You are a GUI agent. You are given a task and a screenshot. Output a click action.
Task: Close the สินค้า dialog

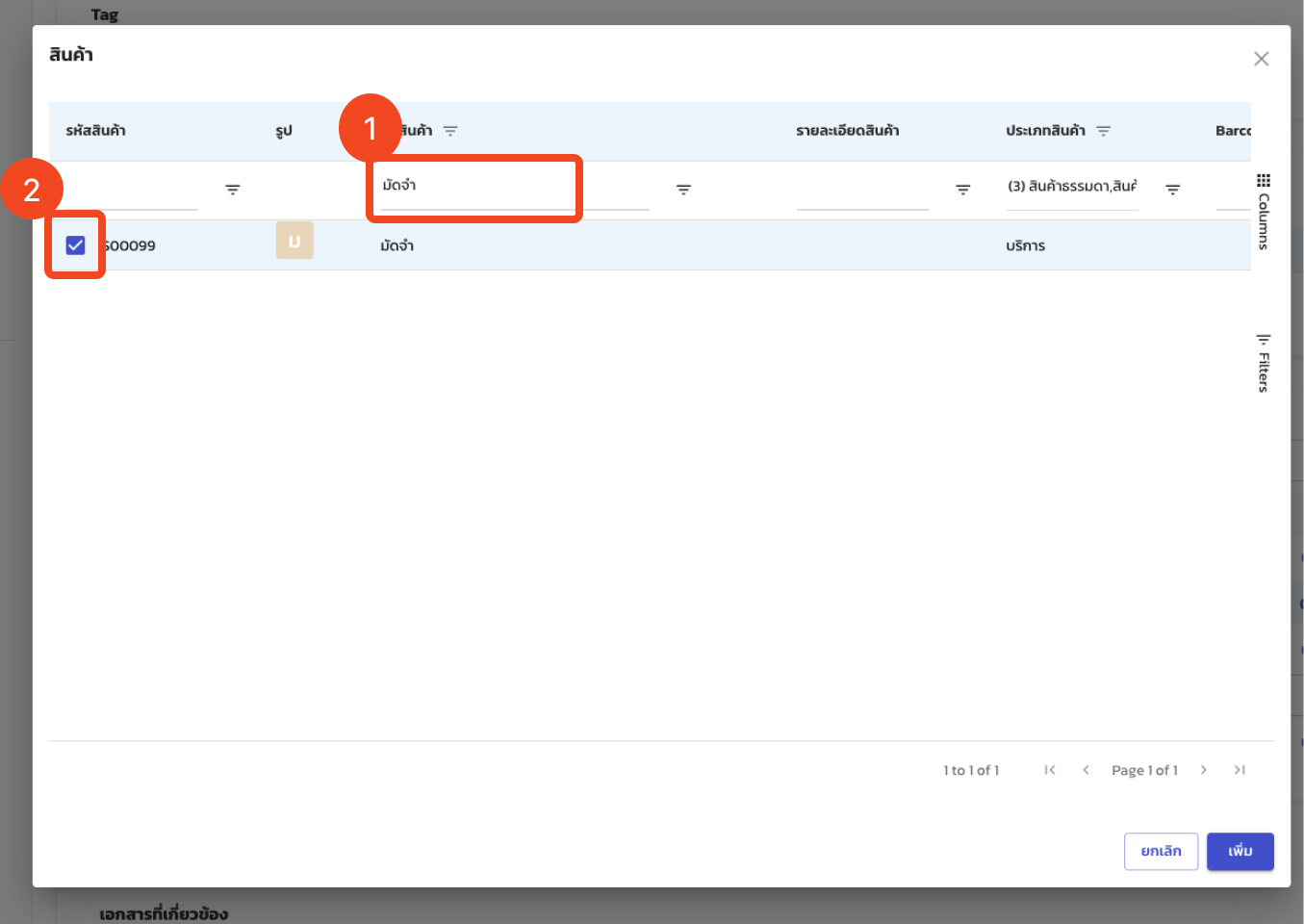[x=1261, y=59]
